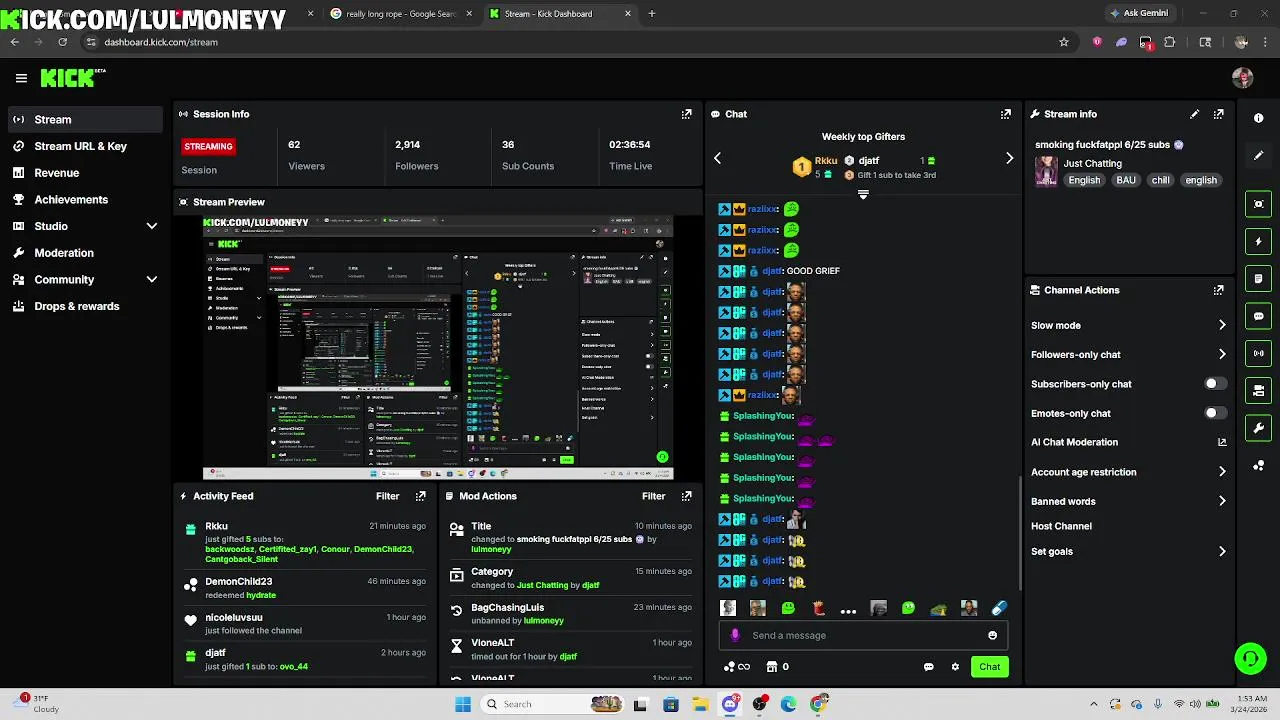1280x720 pixels.
Task: Bookmark this page with star icon
Action: tap(1064, 42)
